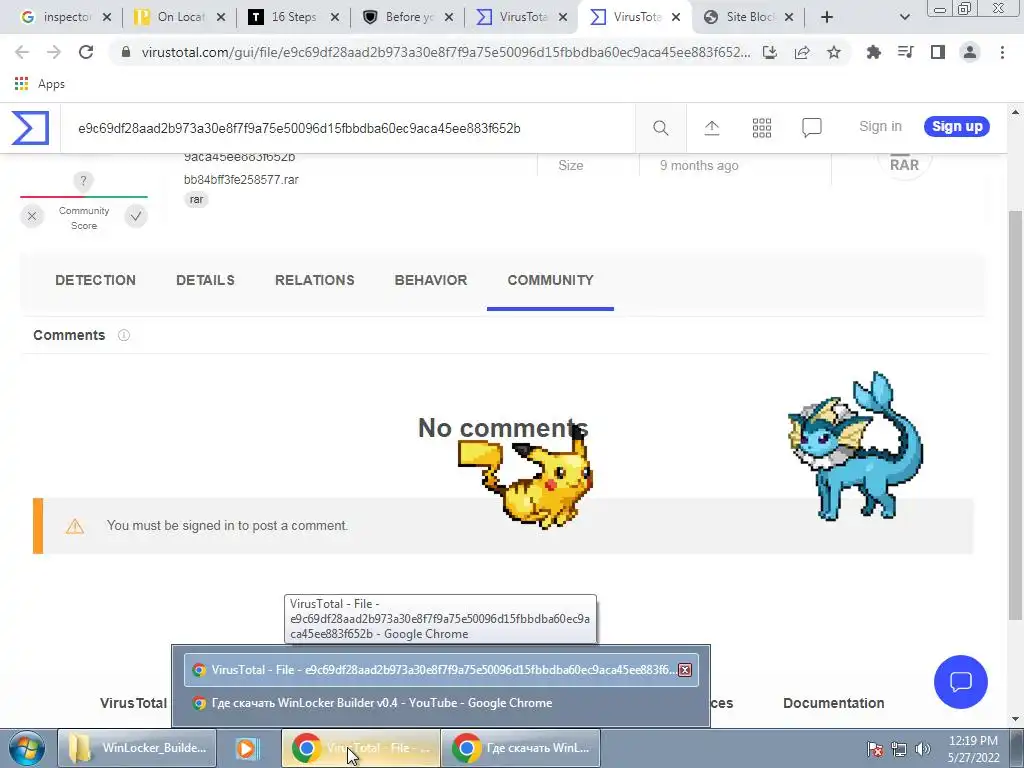Screen dimensions: 1024x768
Task: Open the Chrome three-dot menu
Action: tap(1002, 52)
